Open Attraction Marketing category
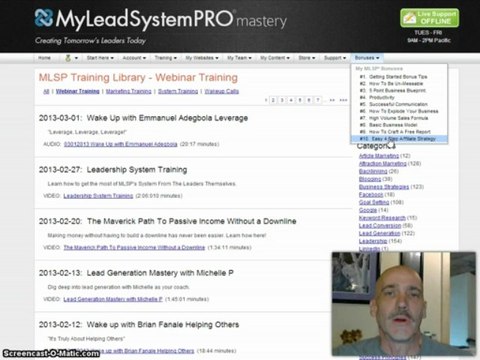Viewport: 480px width, 360px height. 383,163
